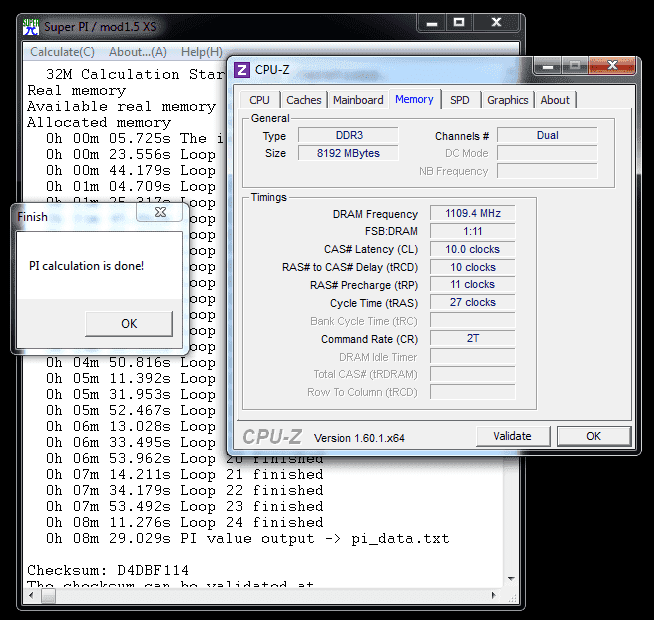Click the Super PI scroll right arrow
Viewport: 654px width, 620px height.
[x=494, y=595]
